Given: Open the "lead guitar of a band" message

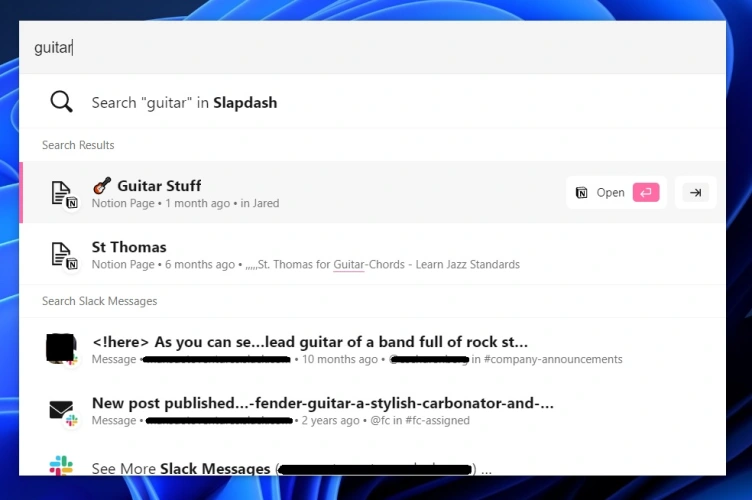Looking at the screenshot, I should coord(309,343).
